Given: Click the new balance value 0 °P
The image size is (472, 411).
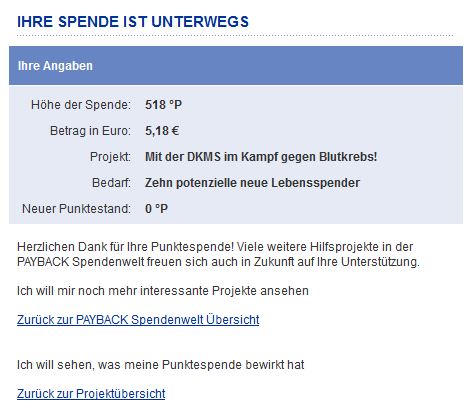Looking at the screenshot, I should tap(156, 209).
